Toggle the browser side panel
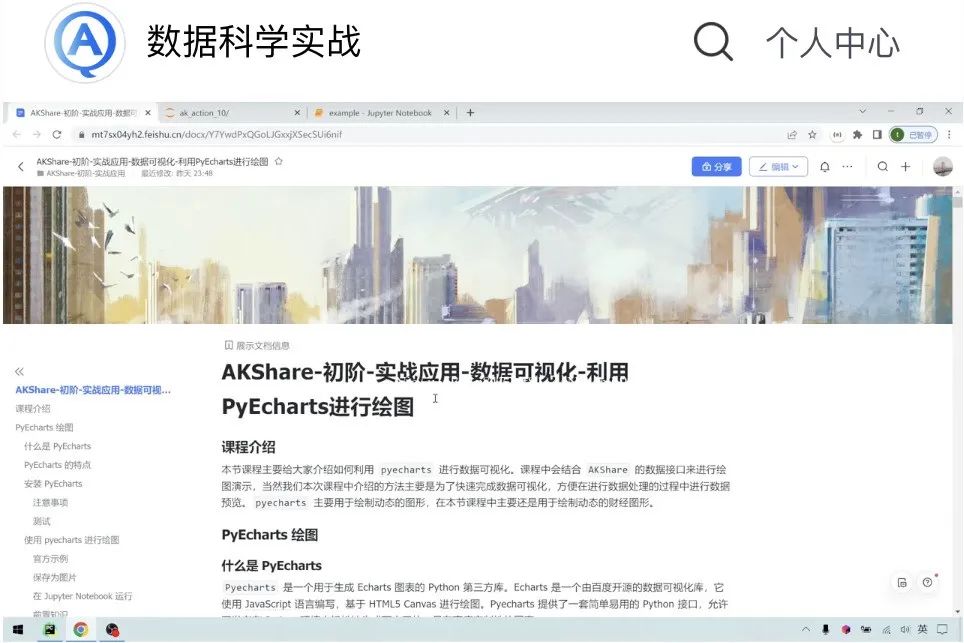 (877, 135)
